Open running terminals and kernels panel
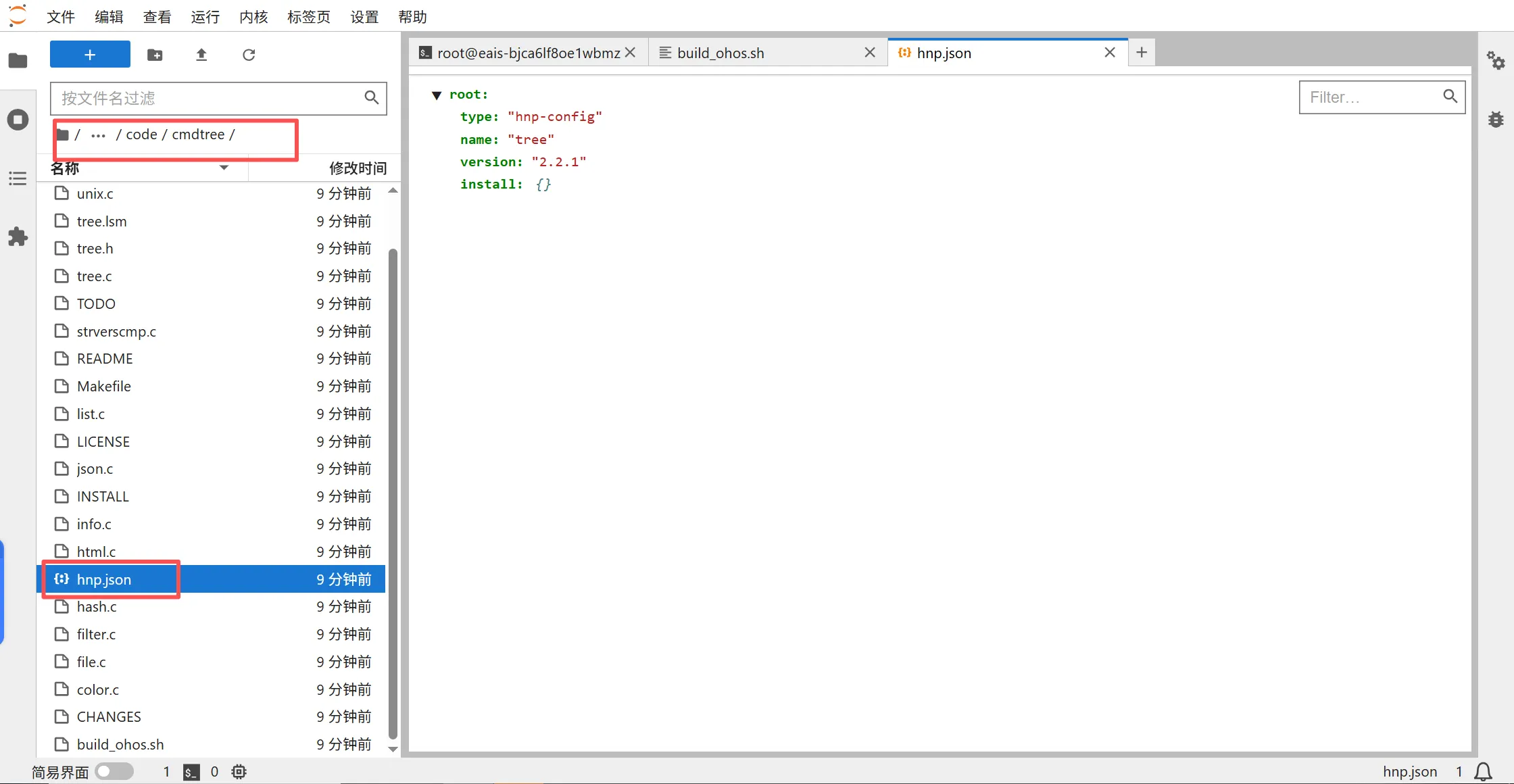This screenshot has width=1514, height=784. 18,120
